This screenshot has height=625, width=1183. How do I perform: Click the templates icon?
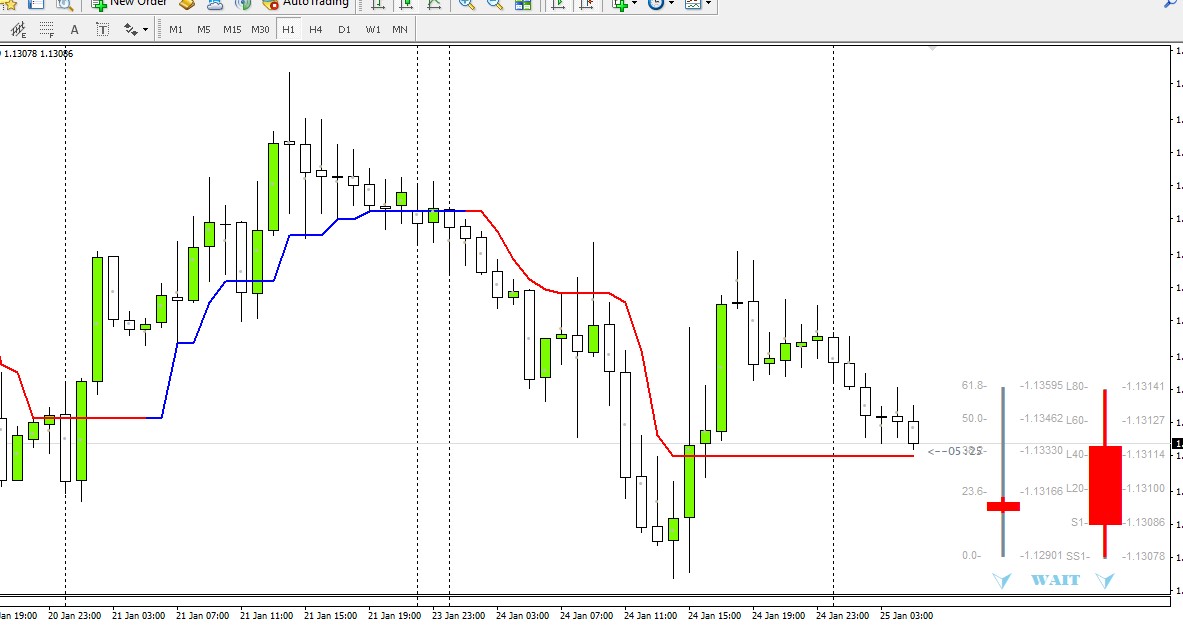692,4
